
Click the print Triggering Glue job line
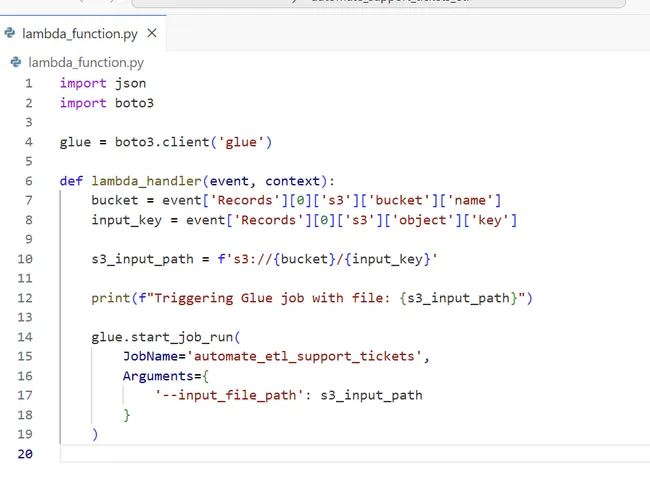click(x=312, y=298)
